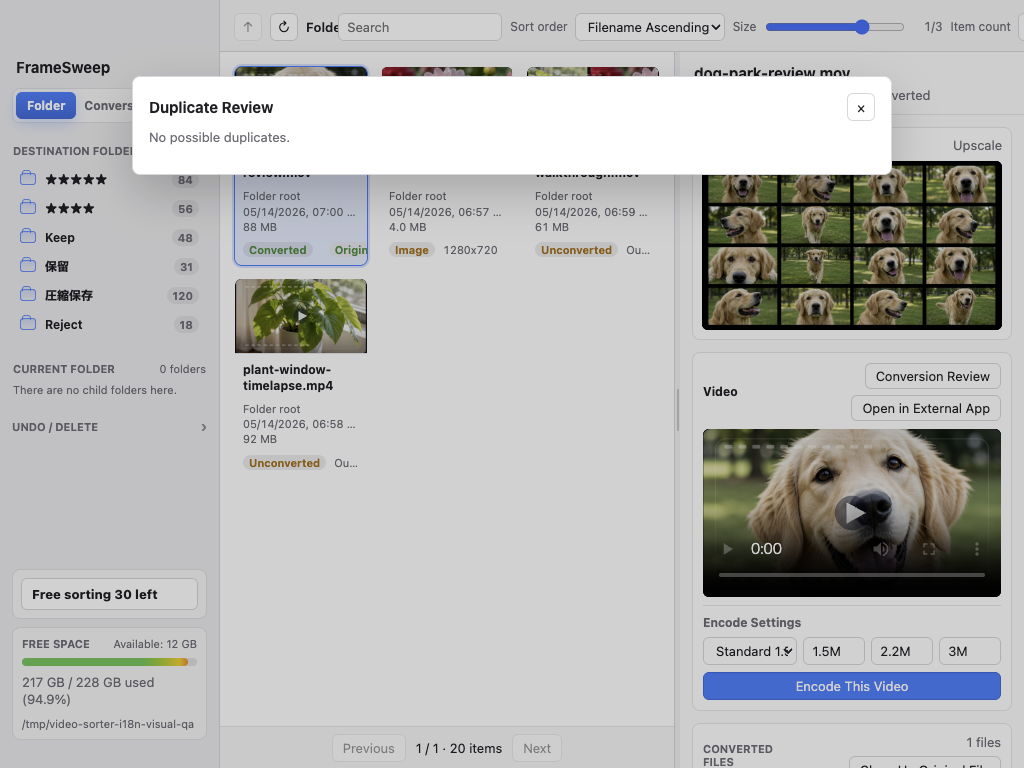Click the free space usage bar

point(109,662)
